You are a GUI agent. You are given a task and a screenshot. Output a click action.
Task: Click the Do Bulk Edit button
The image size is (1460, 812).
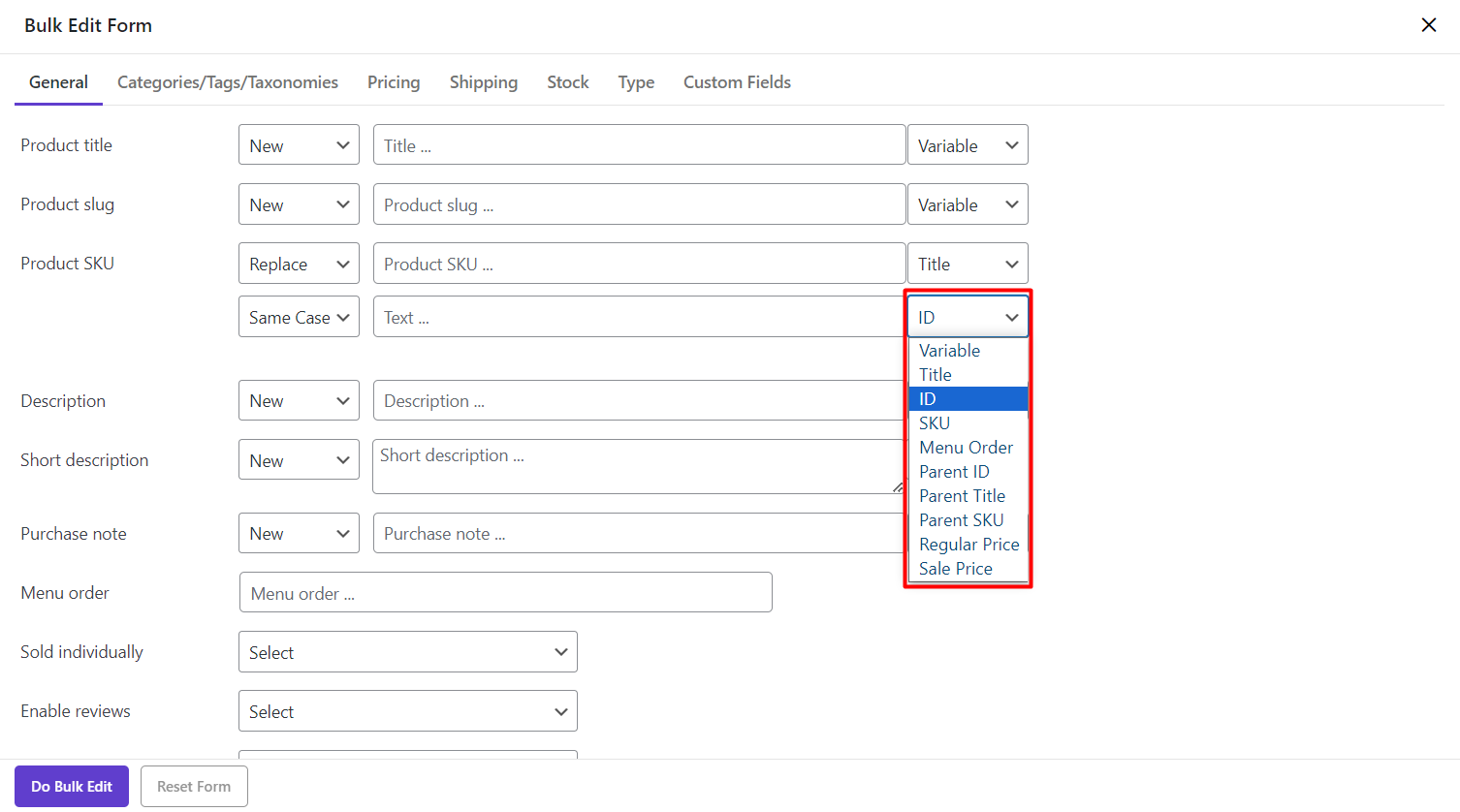[72, 787]
